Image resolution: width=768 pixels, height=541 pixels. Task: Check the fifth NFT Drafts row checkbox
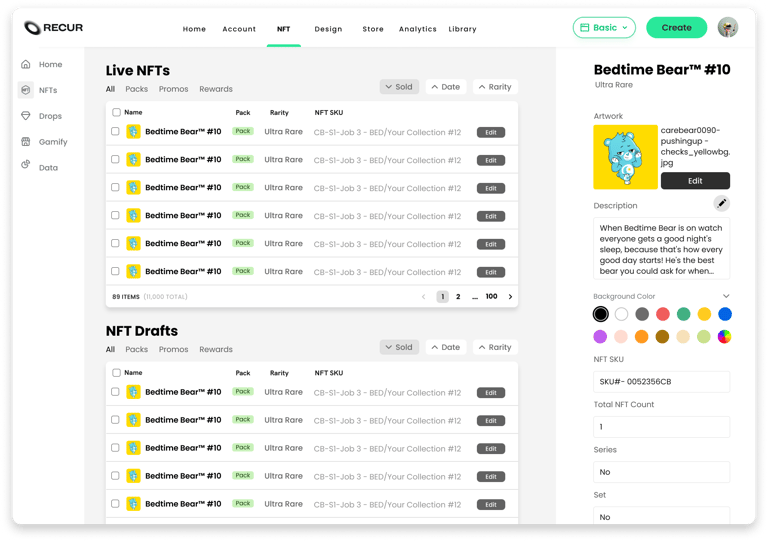tap(115, 503)
